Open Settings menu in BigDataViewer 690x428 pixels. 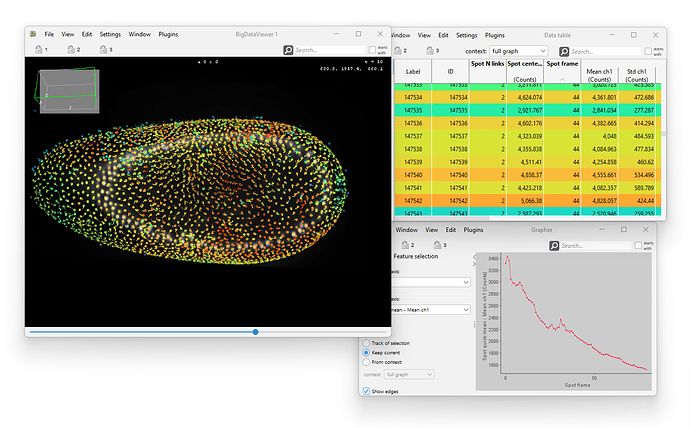110,34
